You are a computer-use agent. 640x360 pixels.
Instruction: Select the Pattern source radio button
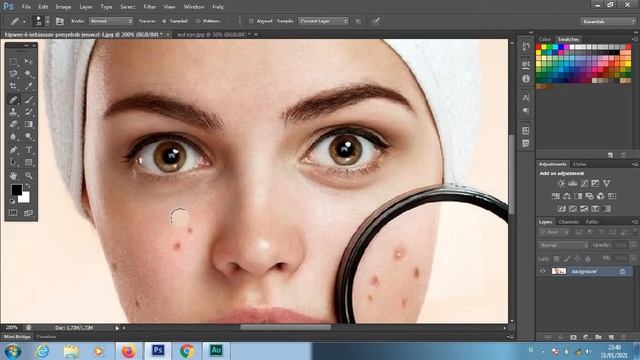tap(198, 21)
